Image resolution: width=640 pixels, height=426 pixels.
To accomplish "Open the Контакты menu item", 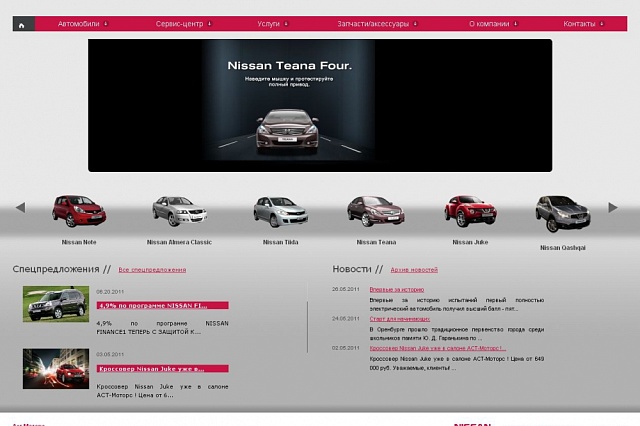I will [579, 24].
